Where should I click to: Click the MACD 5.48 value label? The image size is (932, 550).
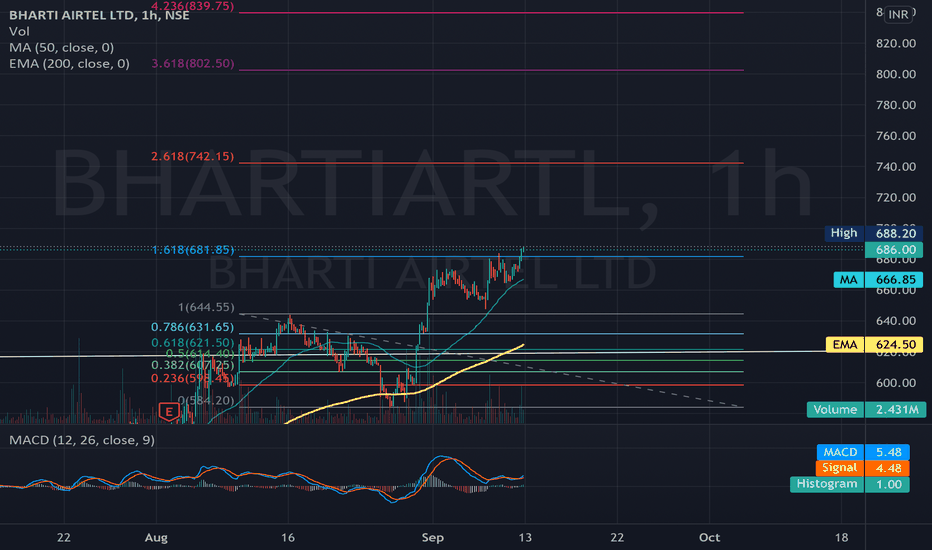point(862,452)
